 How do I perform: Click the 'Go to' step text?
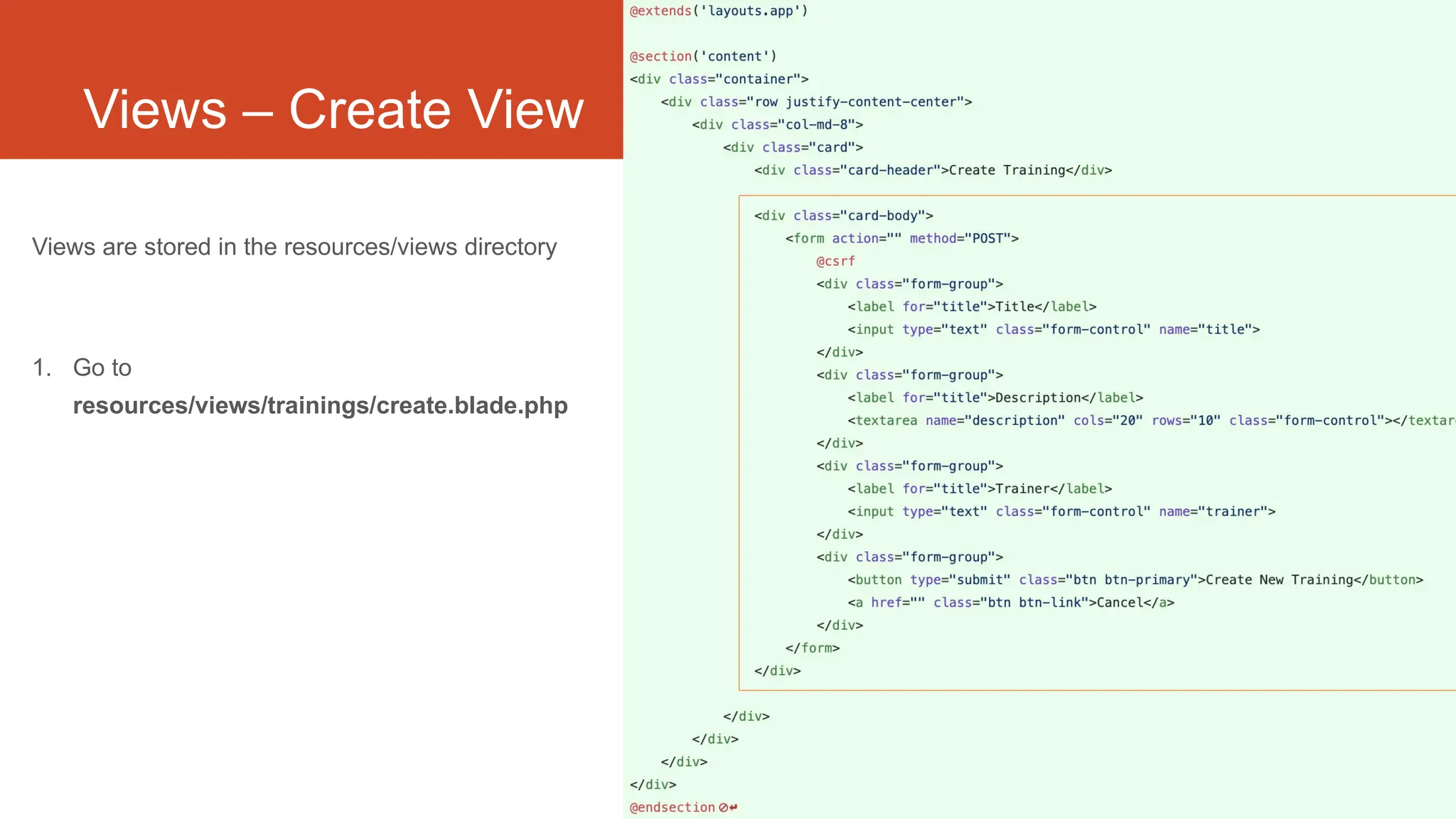point(102,368)
